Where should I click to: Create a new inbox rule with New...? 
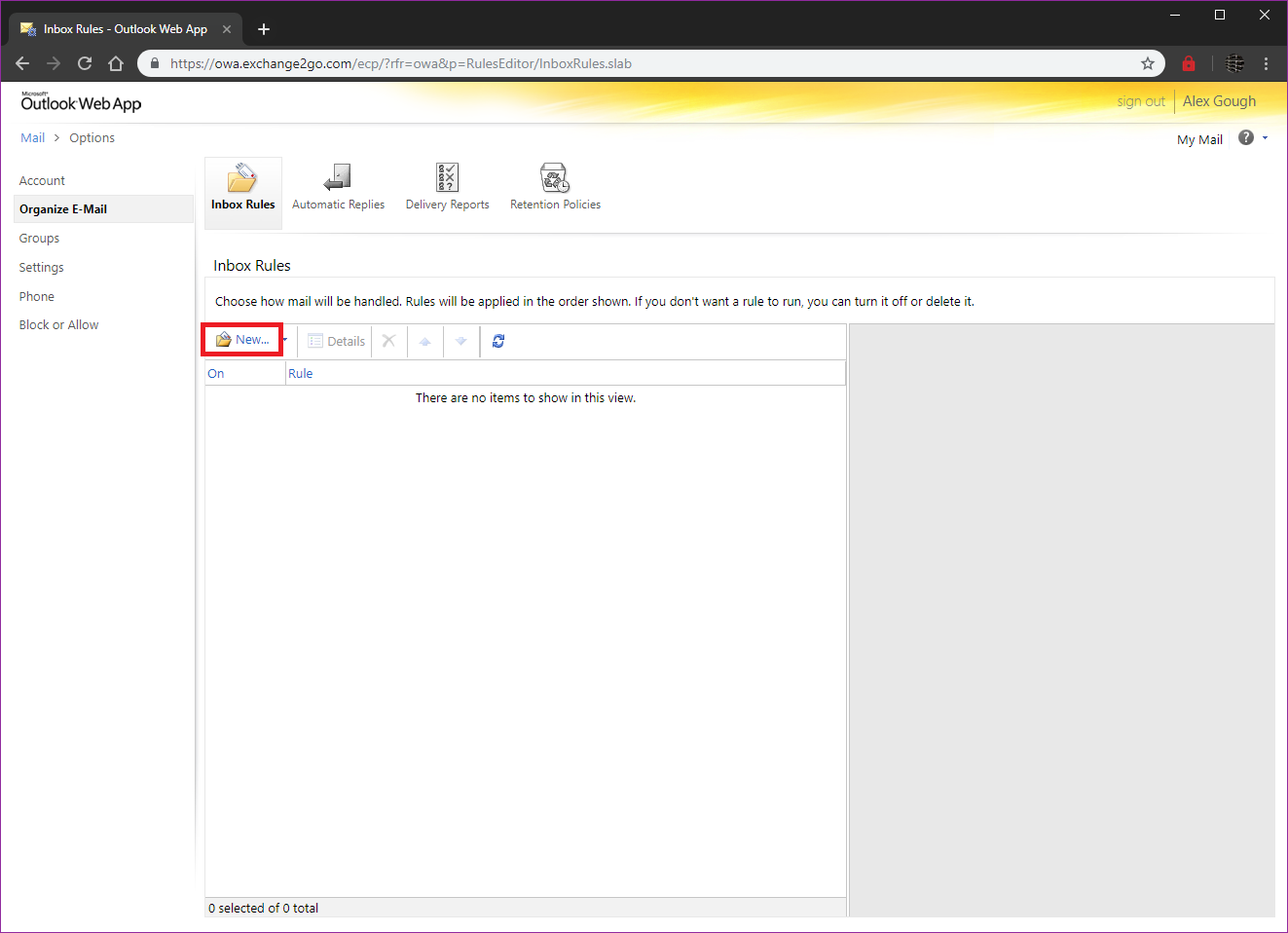242,340
